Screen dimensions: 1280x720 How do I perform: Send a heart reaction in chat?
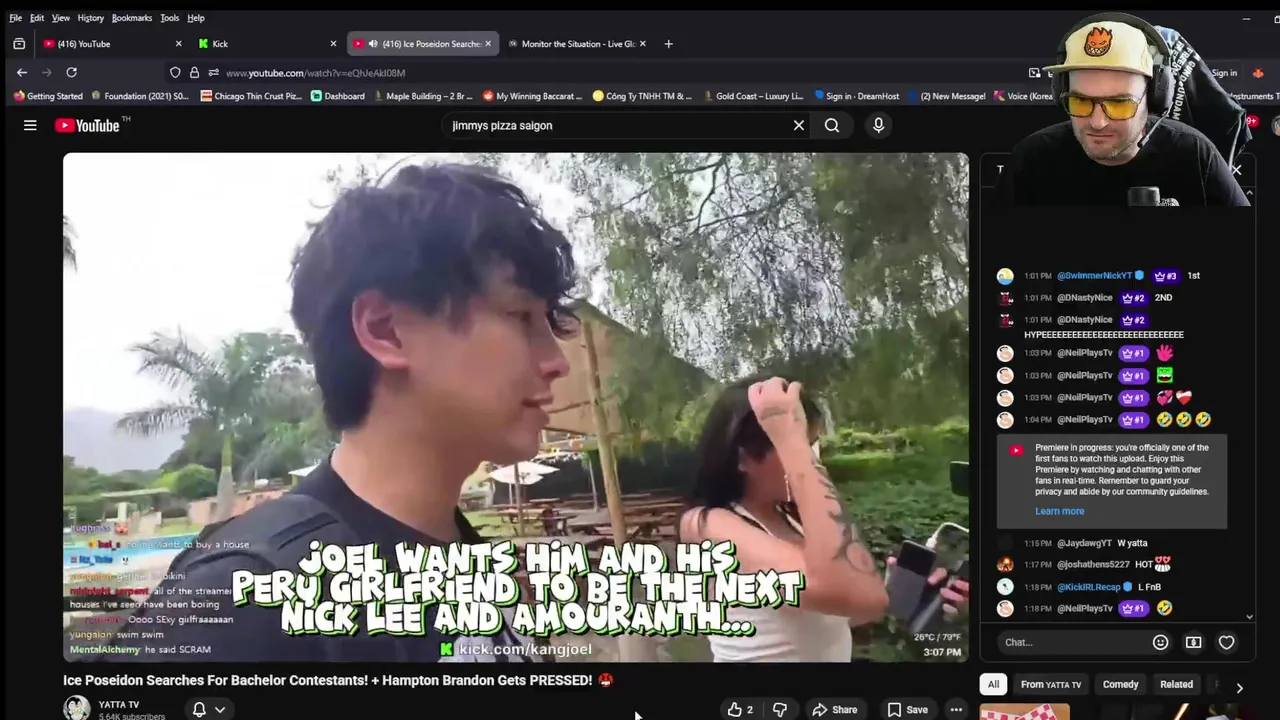(1226, 642)
